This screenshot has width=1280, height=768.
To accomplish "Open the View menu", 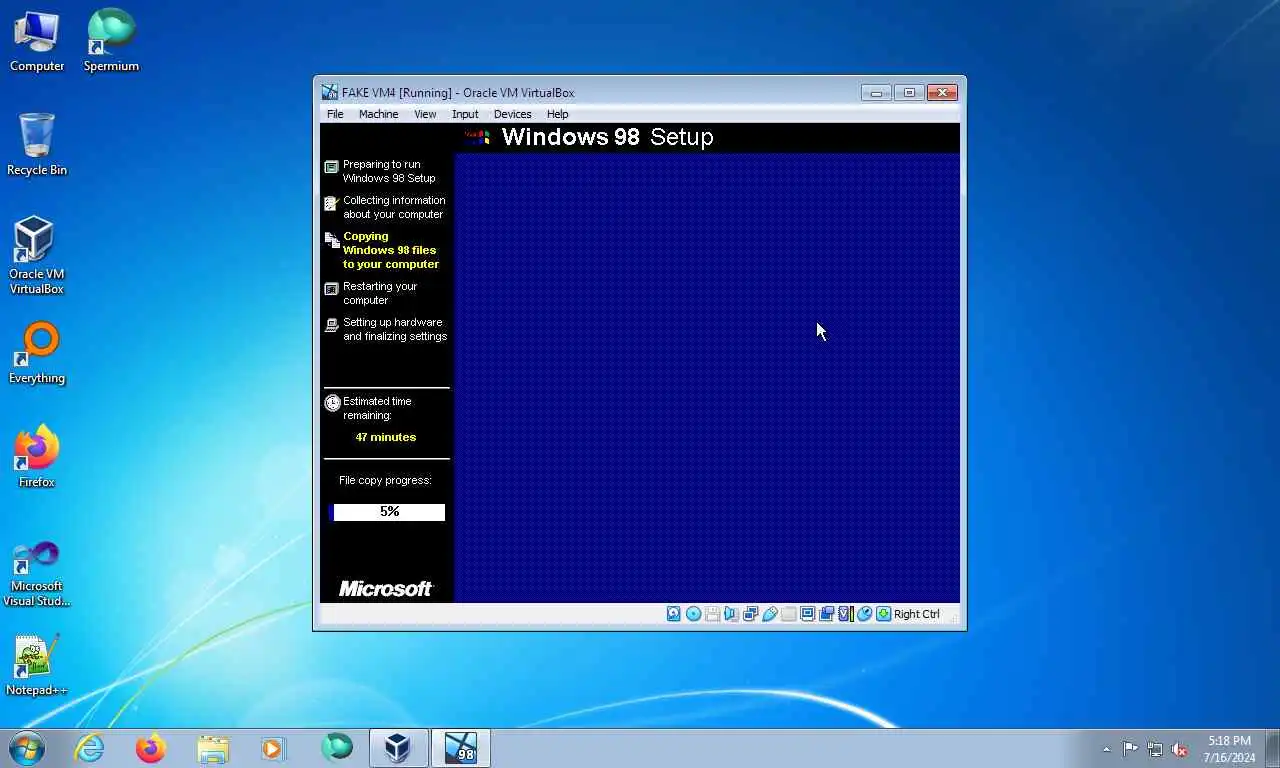I will 425,114.
